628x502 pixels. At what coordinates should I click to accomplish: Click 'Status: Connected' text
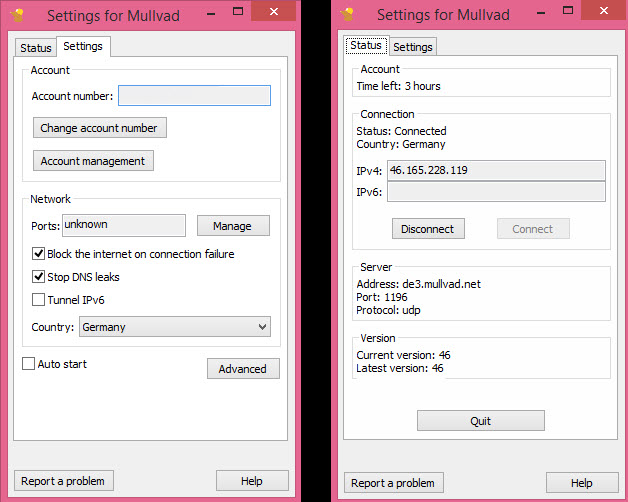click(401, 131)
